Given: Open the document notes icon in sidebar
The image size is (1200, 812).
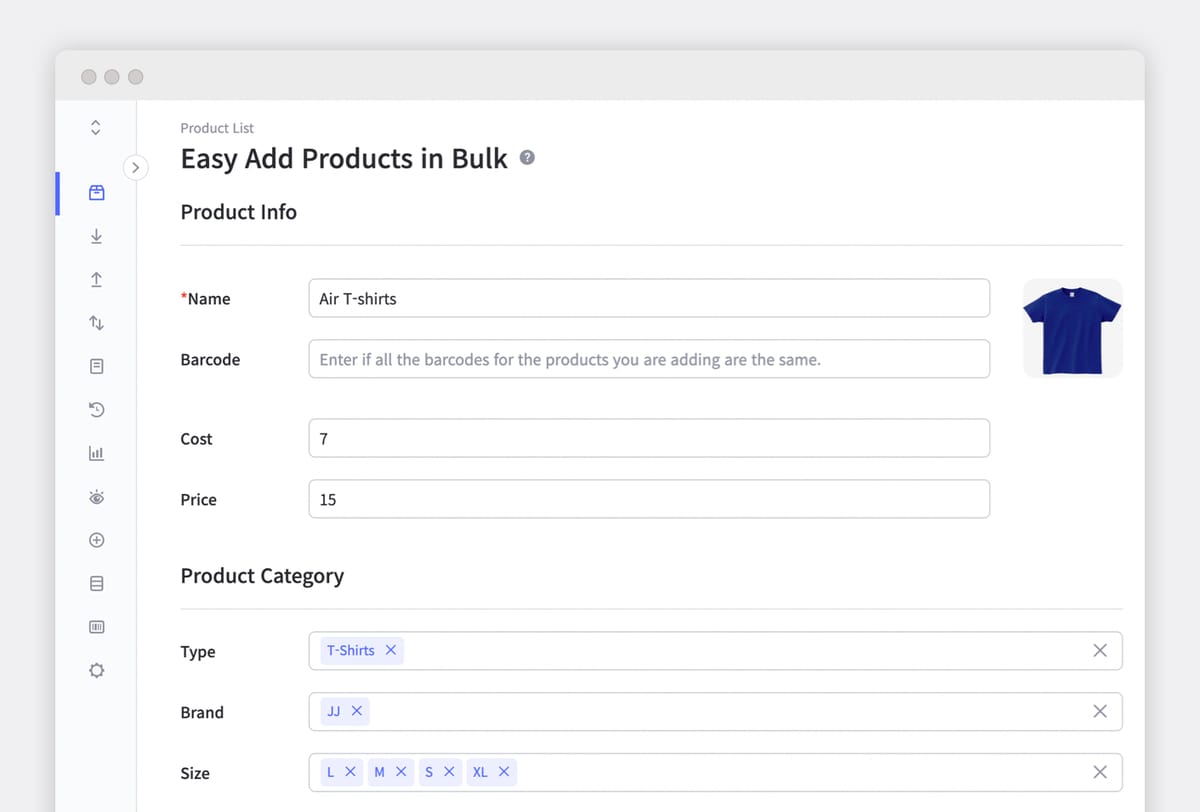Looking at the screenshot, I should tap(96, 366).
